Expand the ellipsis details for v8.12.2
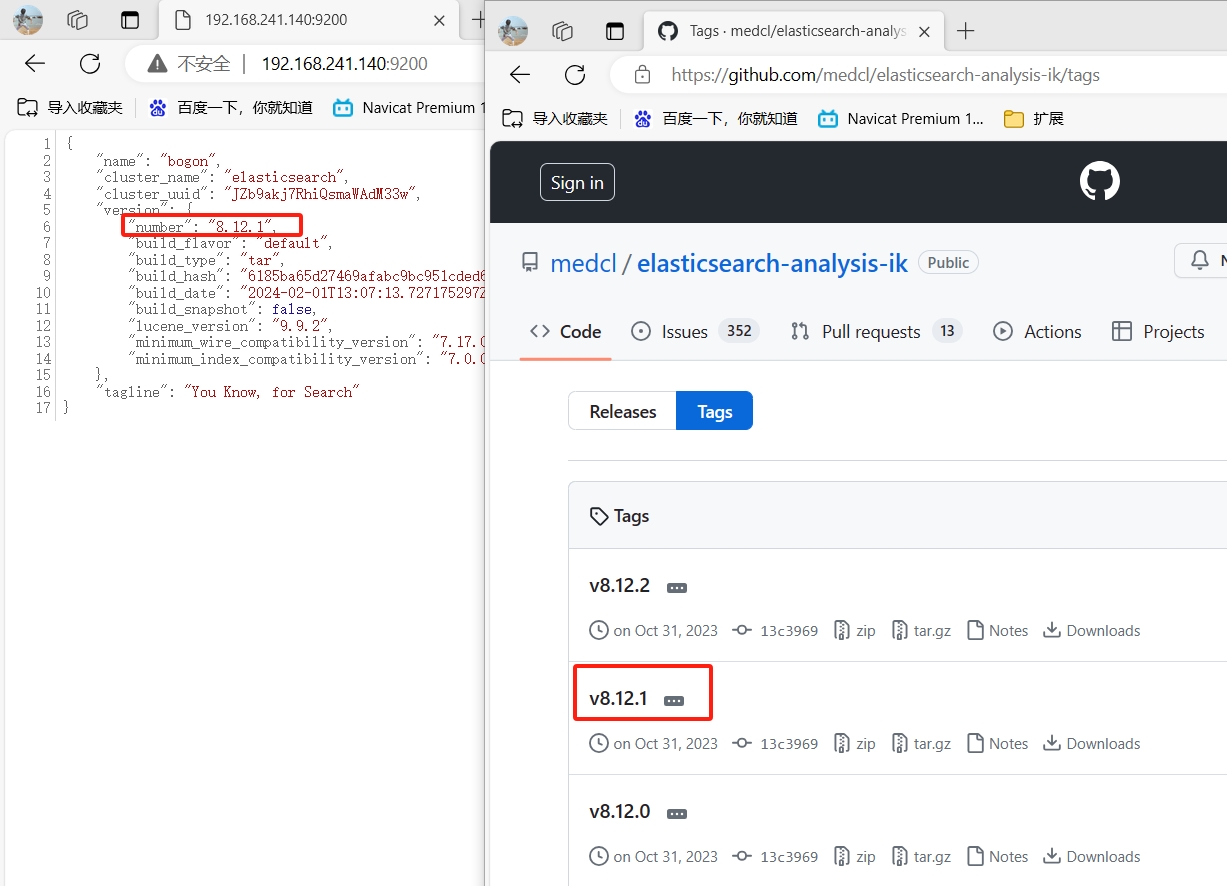The width and height of the screenshot is (1227, 886). coord(677,588)
